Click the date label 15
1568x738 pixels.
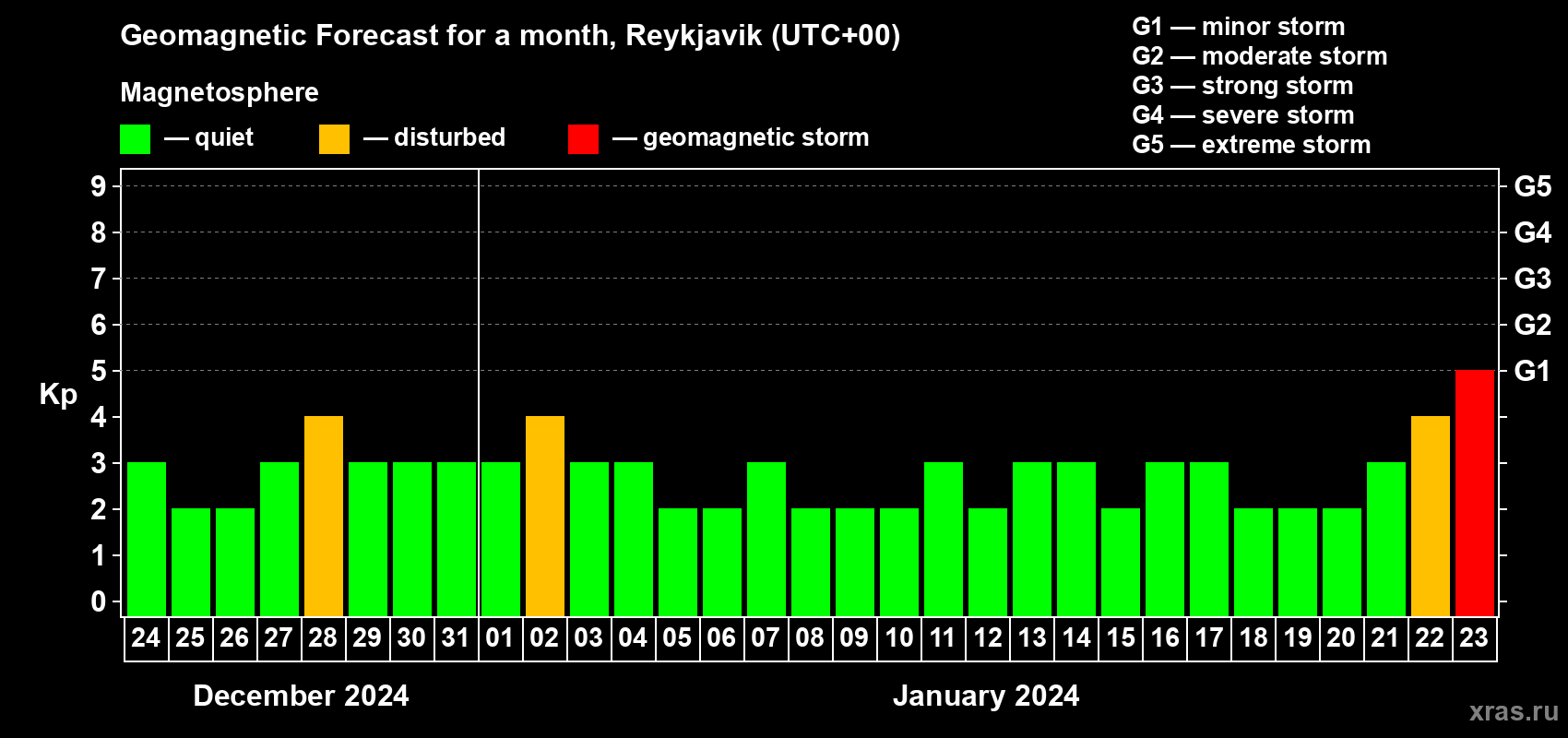click(x=1120, y=638)
